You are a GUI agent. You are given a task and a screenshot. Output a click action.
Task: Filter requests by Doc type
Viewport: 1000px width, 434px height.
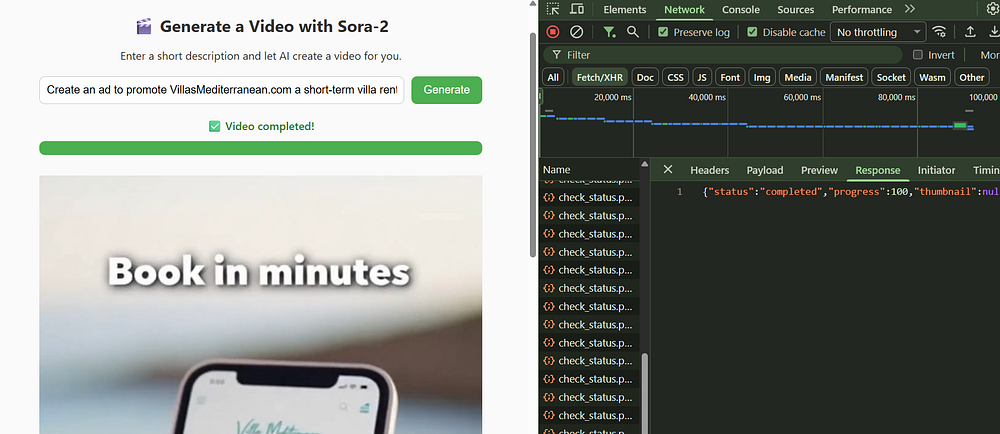[645, 77]
